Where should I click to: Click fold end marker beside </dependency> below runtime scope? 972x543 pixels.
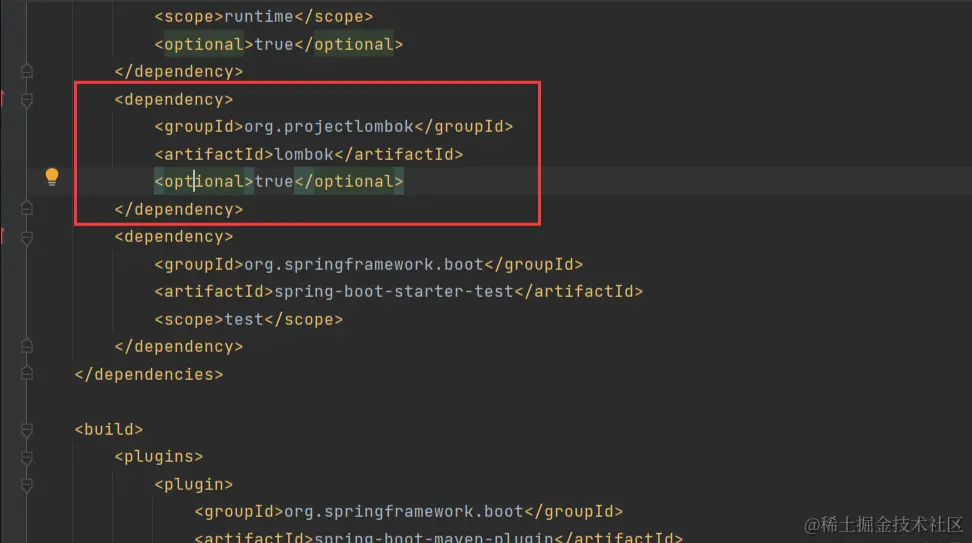[x=27, y=71]
